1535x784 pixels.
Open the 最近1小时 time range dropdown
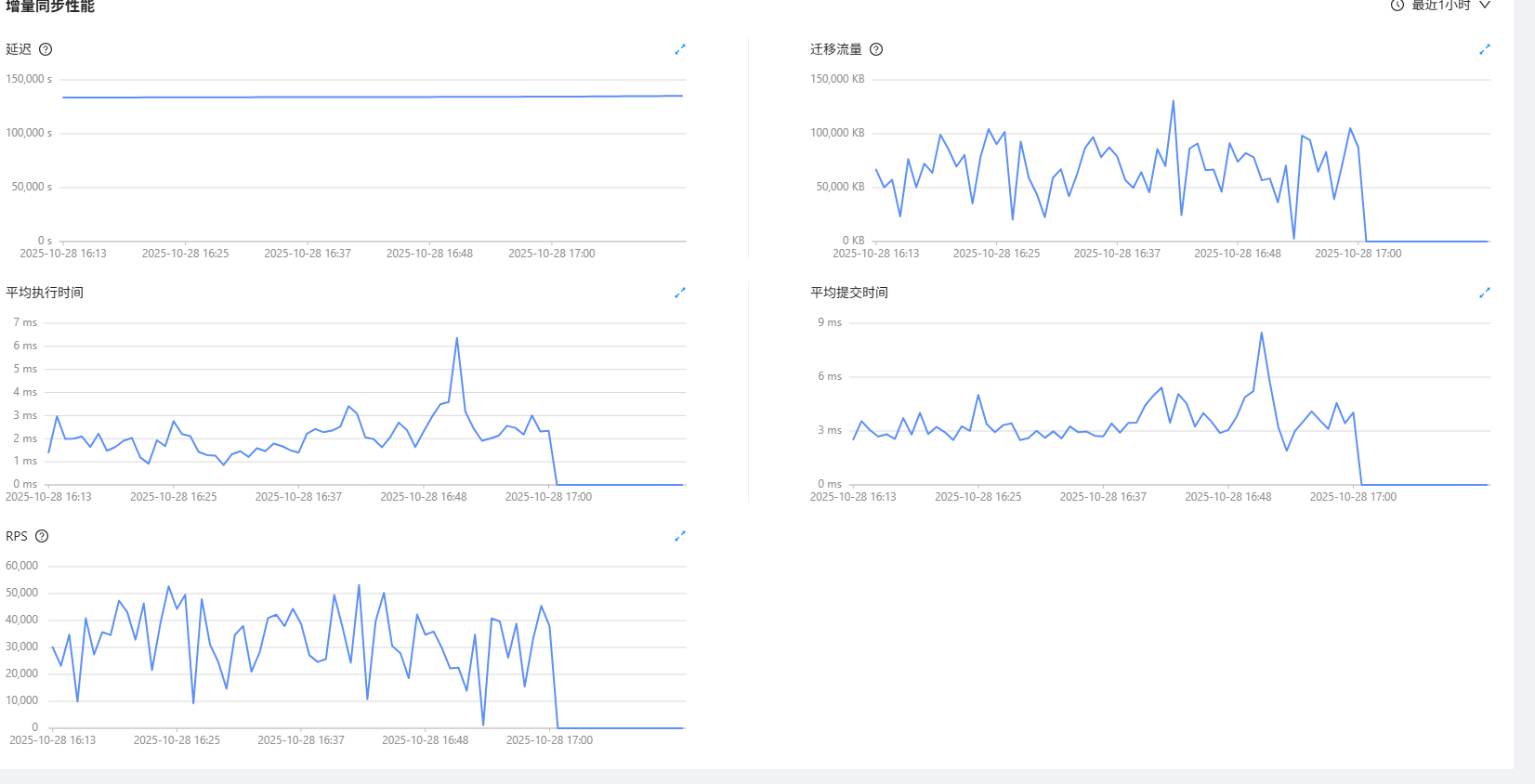[x=1440, y=6]
